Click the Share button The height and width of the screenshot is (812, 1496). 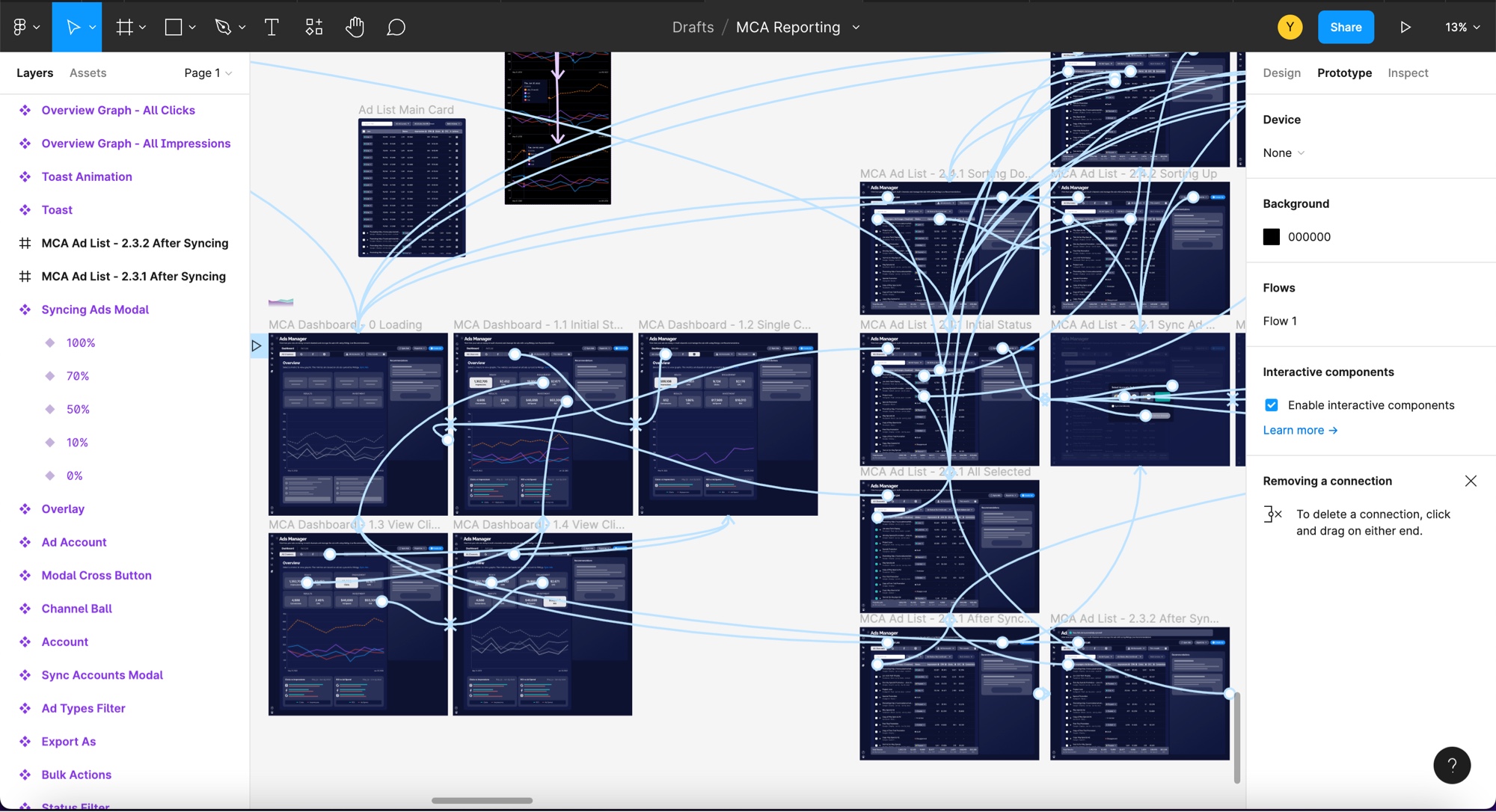click(x=1346, y=27)
